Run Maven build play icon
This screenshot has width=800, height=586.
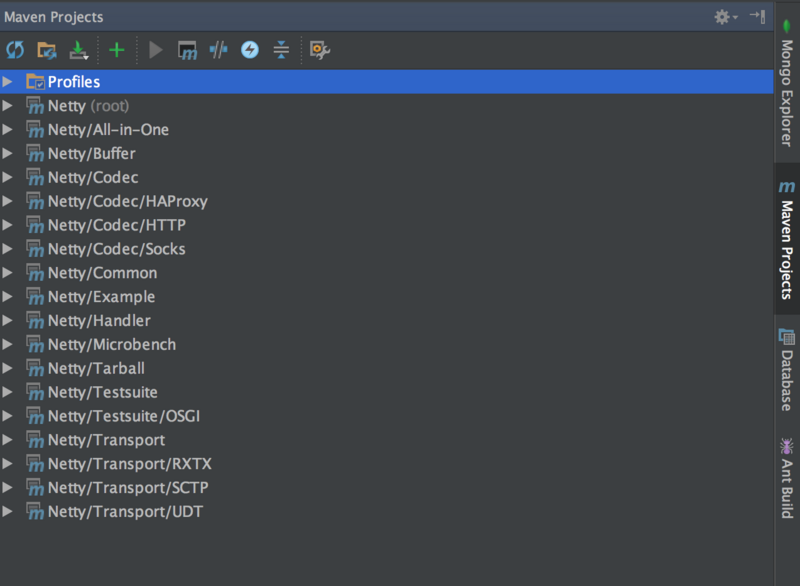tap(156, 50)
